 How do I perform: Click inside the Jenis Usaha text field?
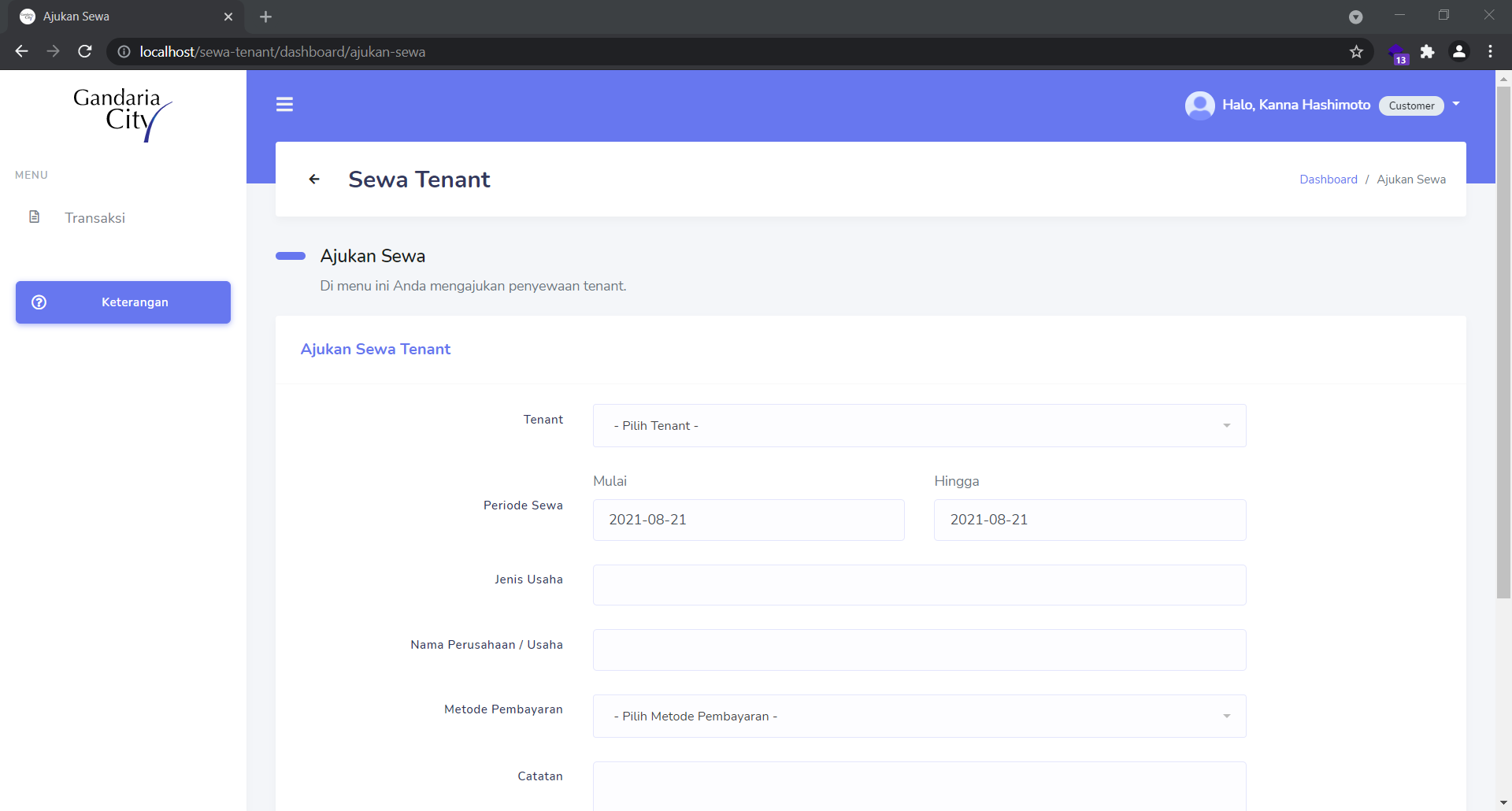(918, 584)
